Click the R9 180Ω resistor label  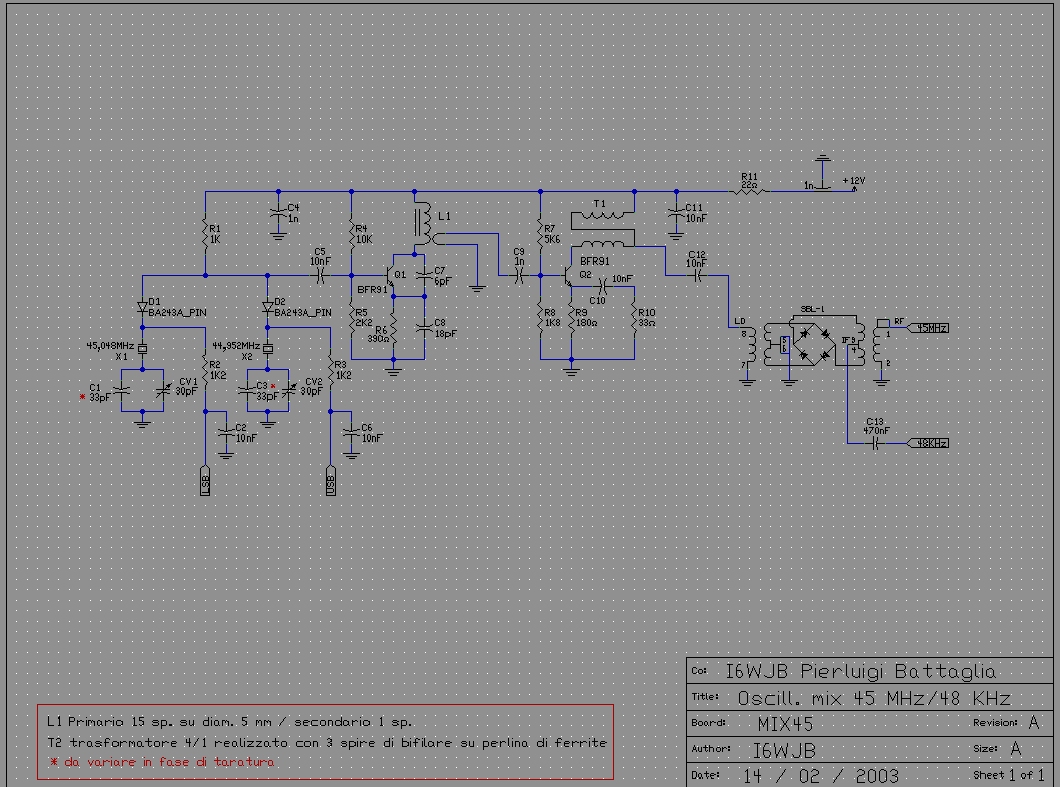587,318
